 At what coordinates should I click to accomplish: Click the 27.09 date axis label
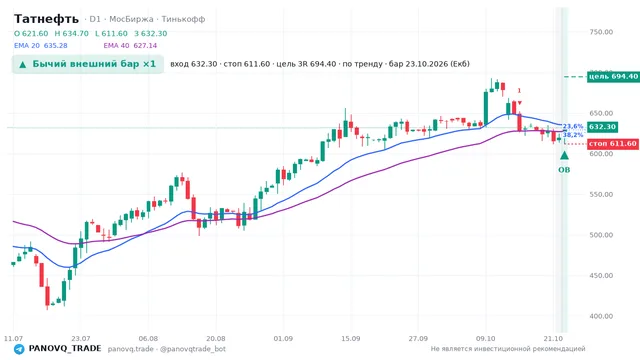tap(418, 339)
